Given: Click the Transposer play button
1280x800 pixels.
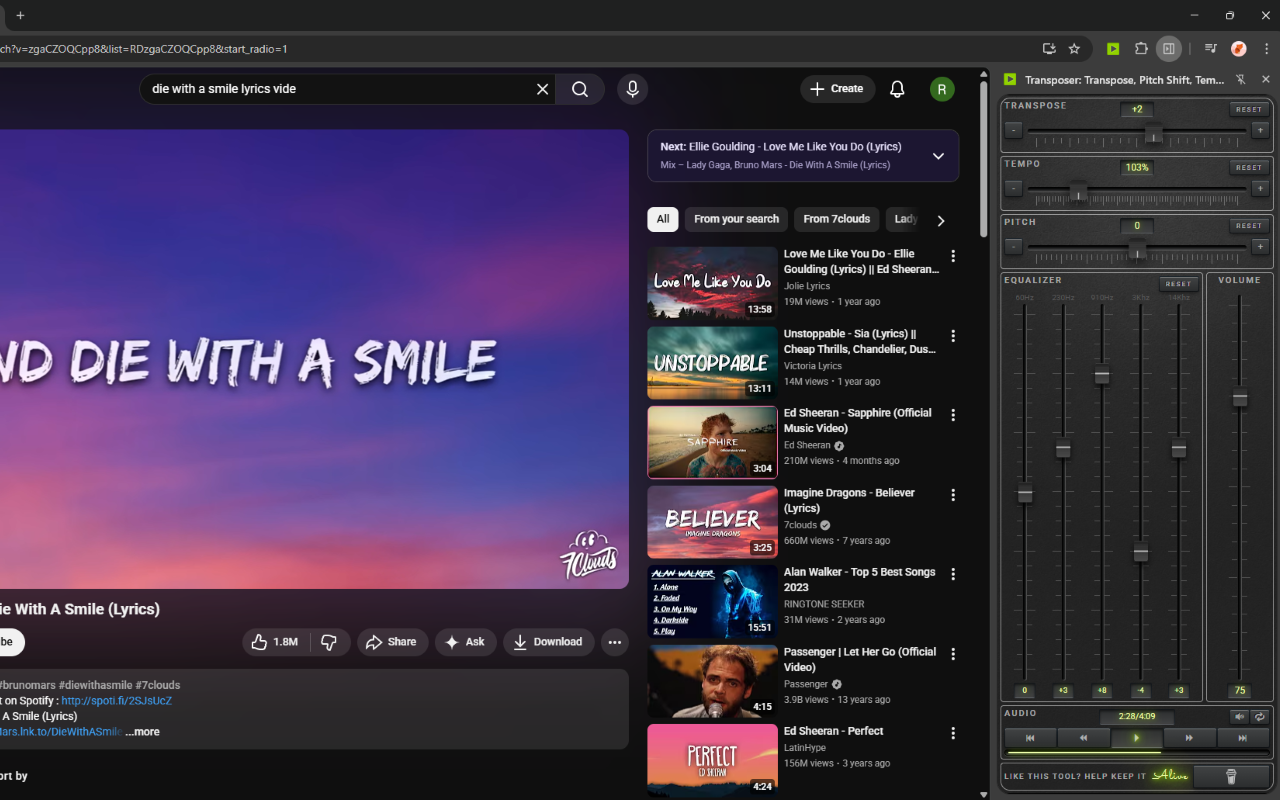Looking at the screenshot, I should tap(1136, 738).
